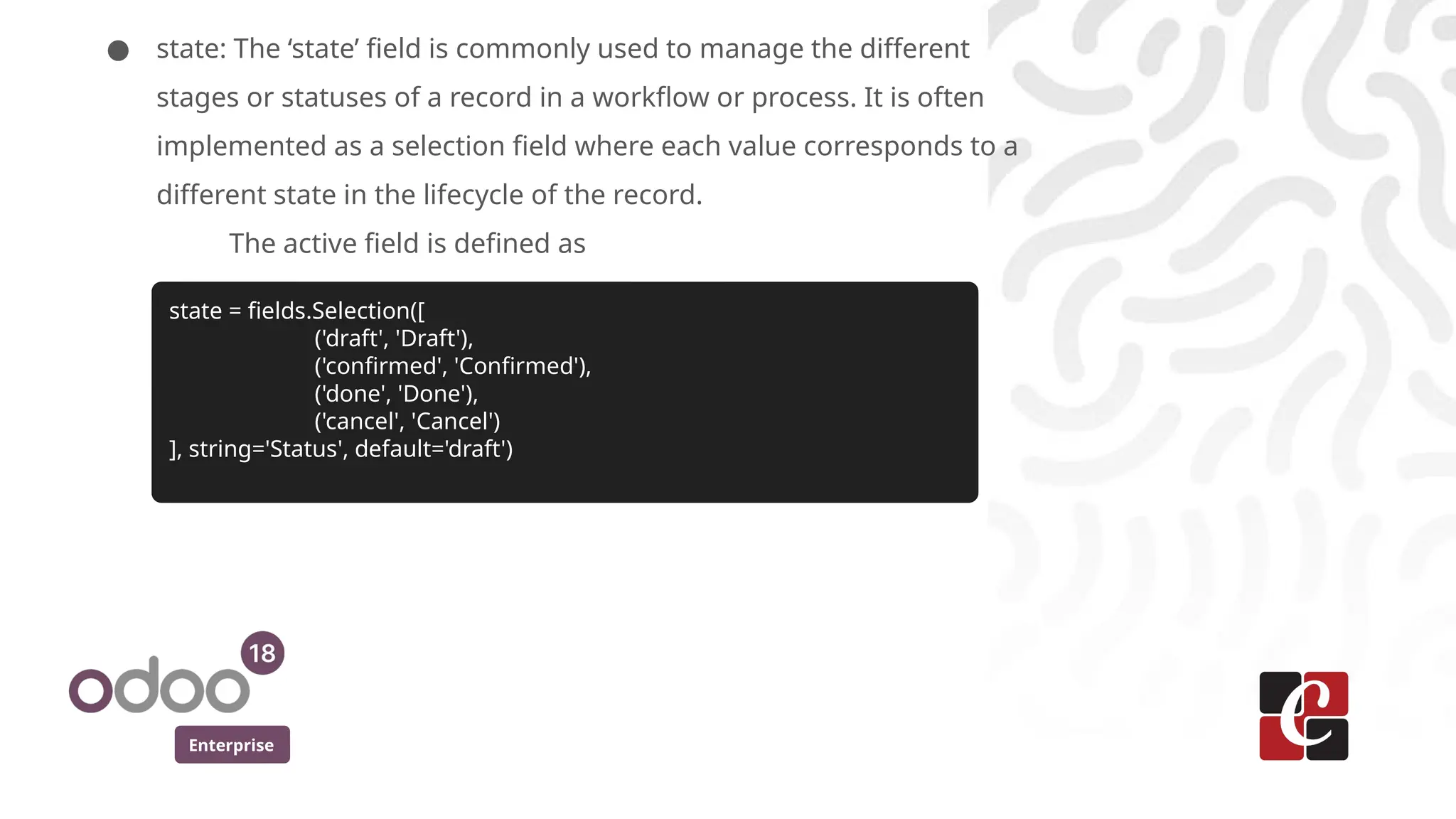Screen dimensions: 1456x819
Task: Click the ('confirmed', 'Confirmed') code entry
Action: 452,366
